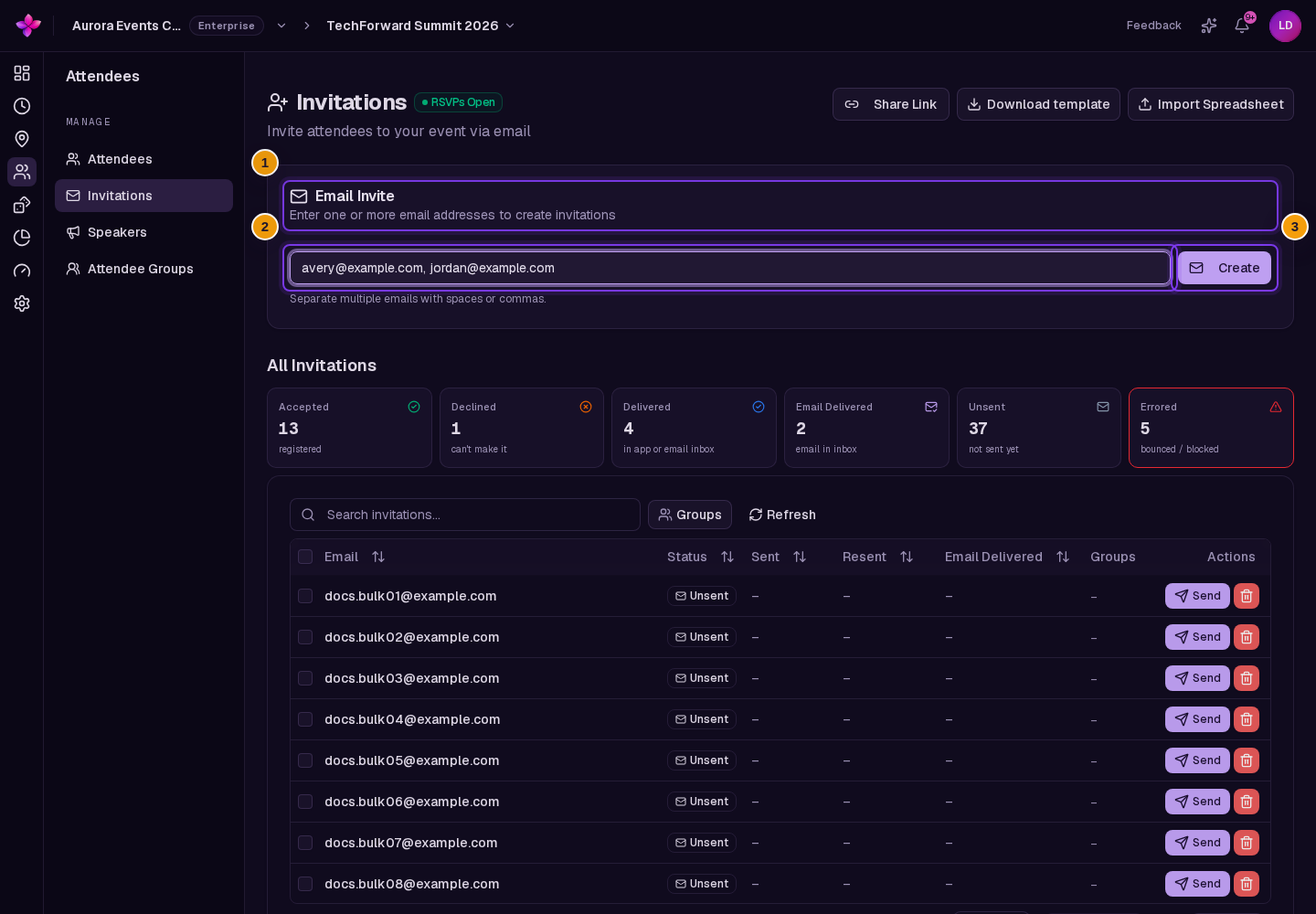Sort the table by the Resent column

[907, 557]
